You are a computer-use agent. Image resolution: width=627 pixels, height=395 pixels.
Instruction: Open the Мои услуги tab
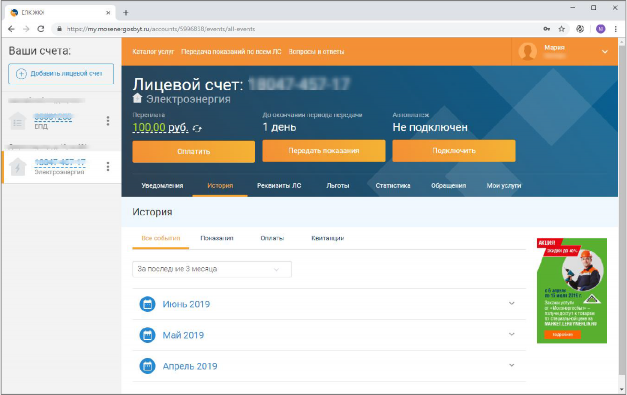click(x=504, y=186)
